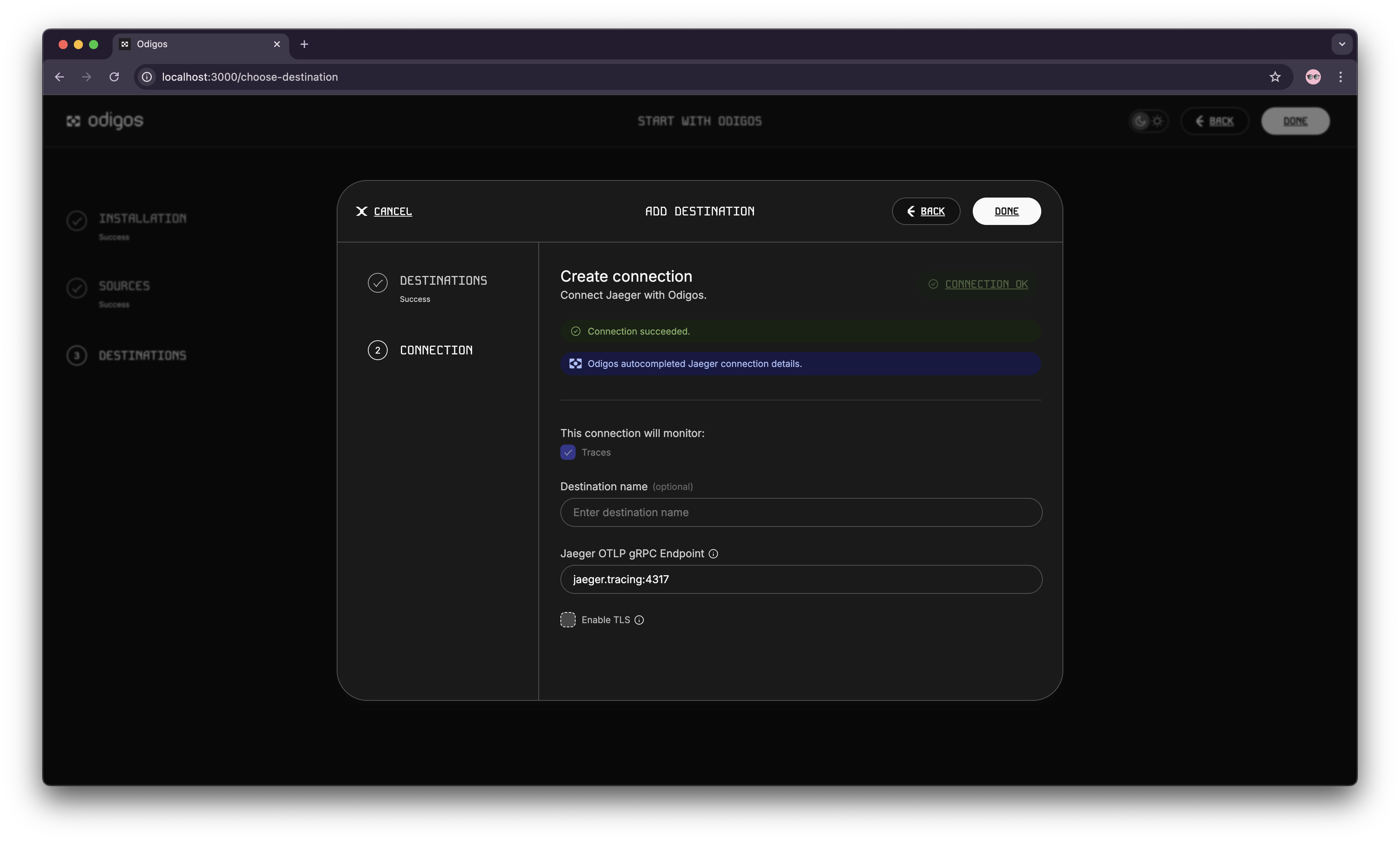Image resolution: width=1400 pixels, height=842 pixels.
Task: Click browser forward arrow
Action: coord(86,77)
